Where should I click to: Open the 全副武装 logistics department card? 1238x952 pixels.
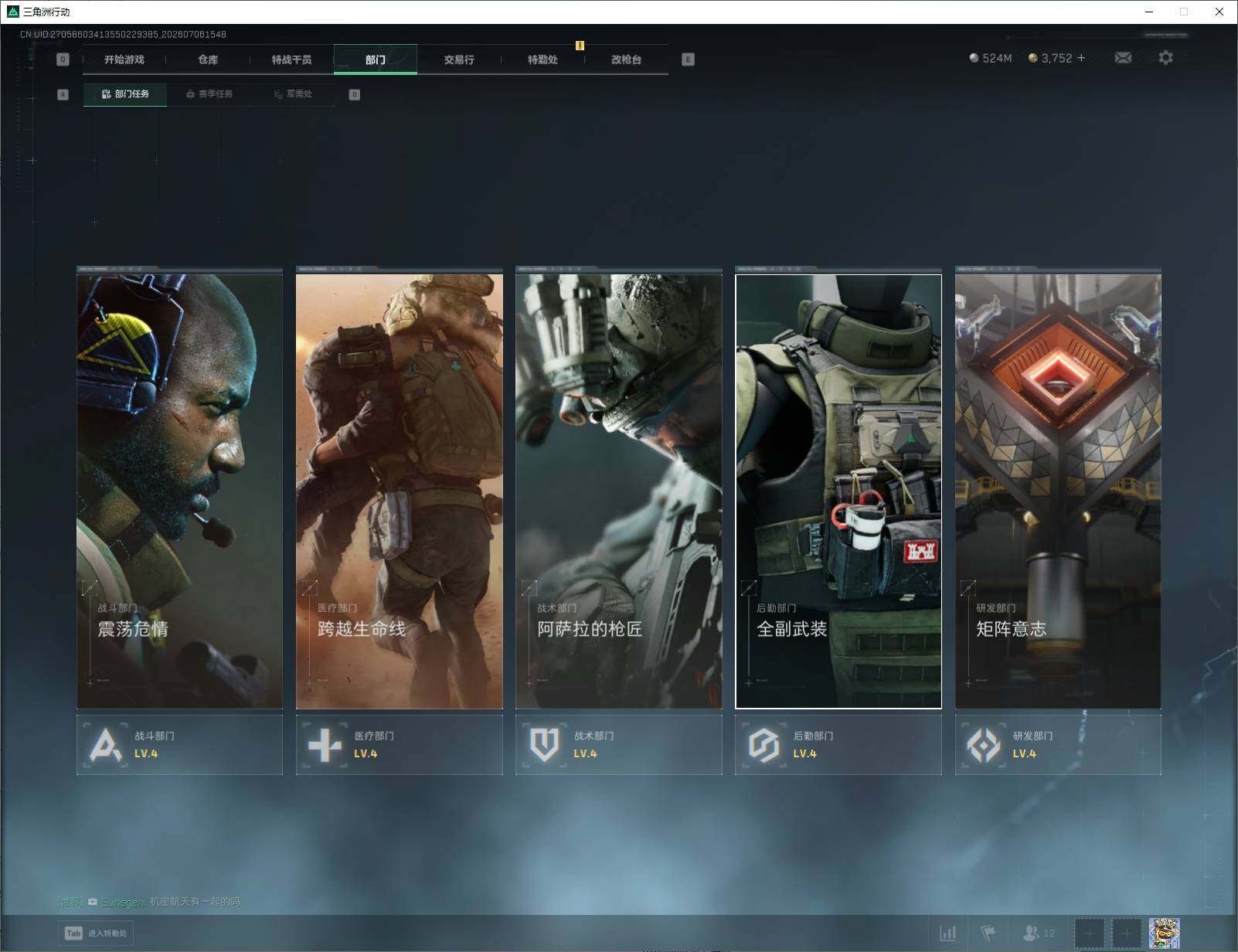point(838,491)
